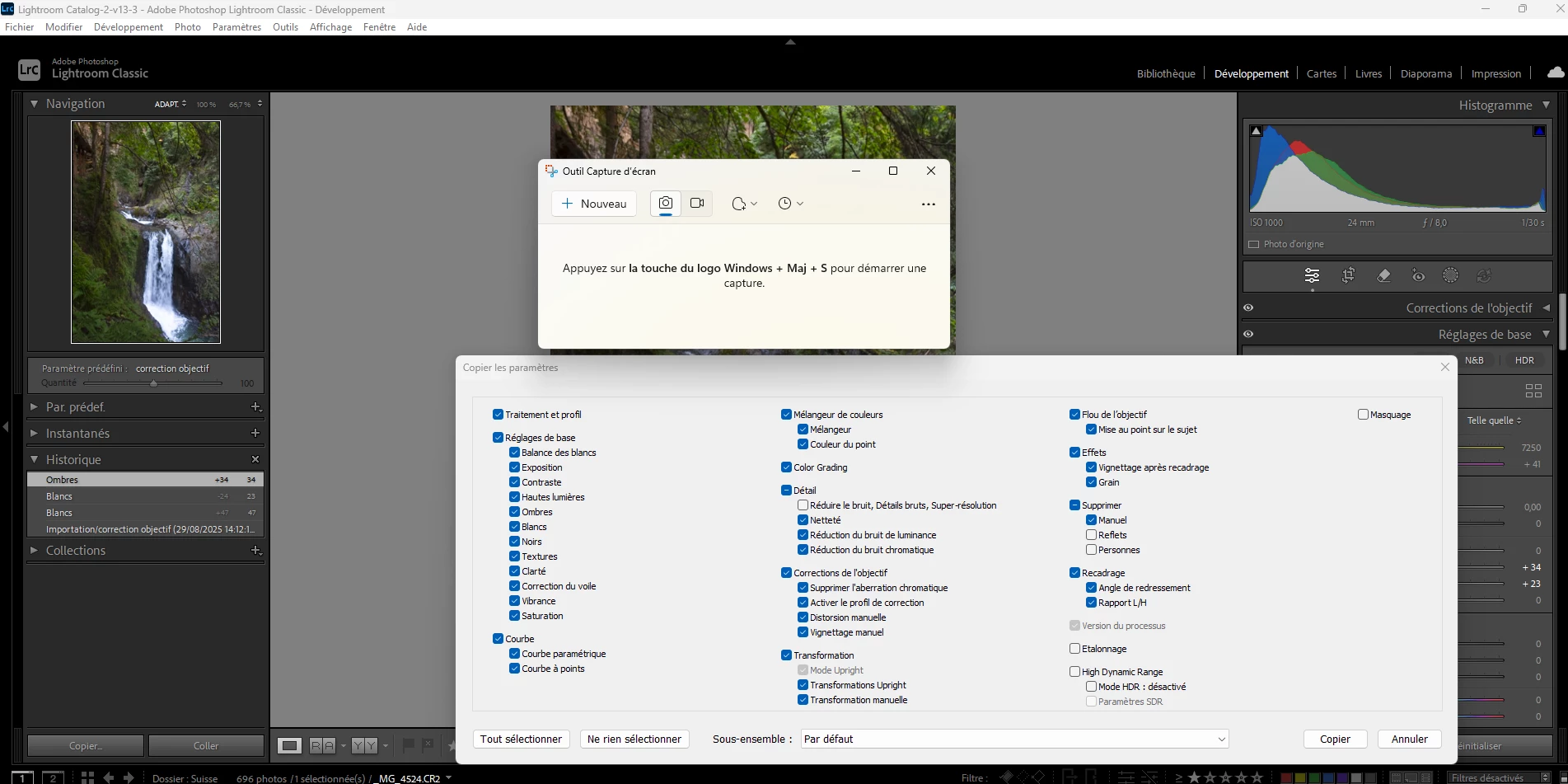Screen dimensions: 1568x784
Task: Go forward using the filmstrip right arrow
Action: tap(129, 777)
